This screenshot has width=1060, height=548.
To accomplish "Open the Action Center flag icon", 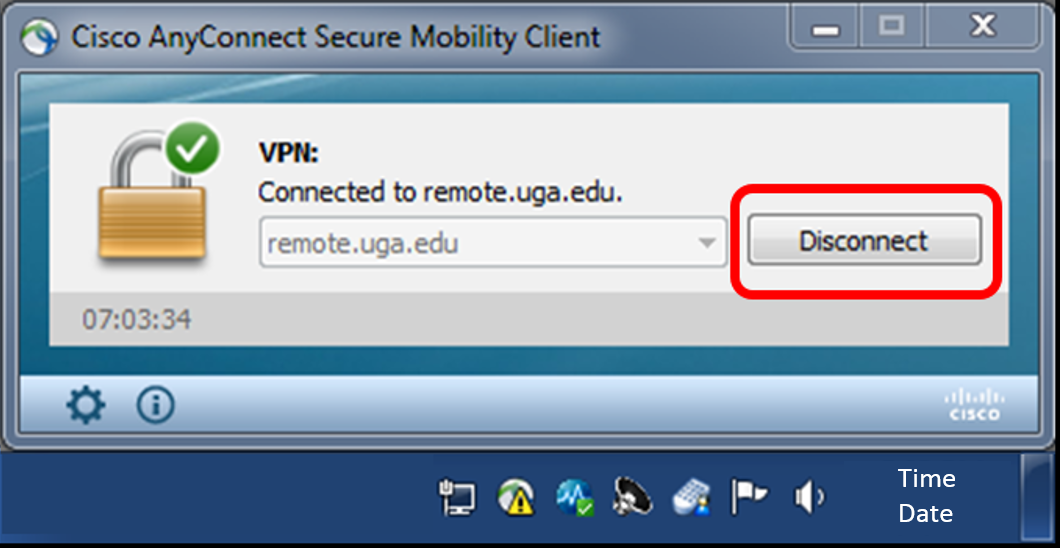I will [748, 499].
